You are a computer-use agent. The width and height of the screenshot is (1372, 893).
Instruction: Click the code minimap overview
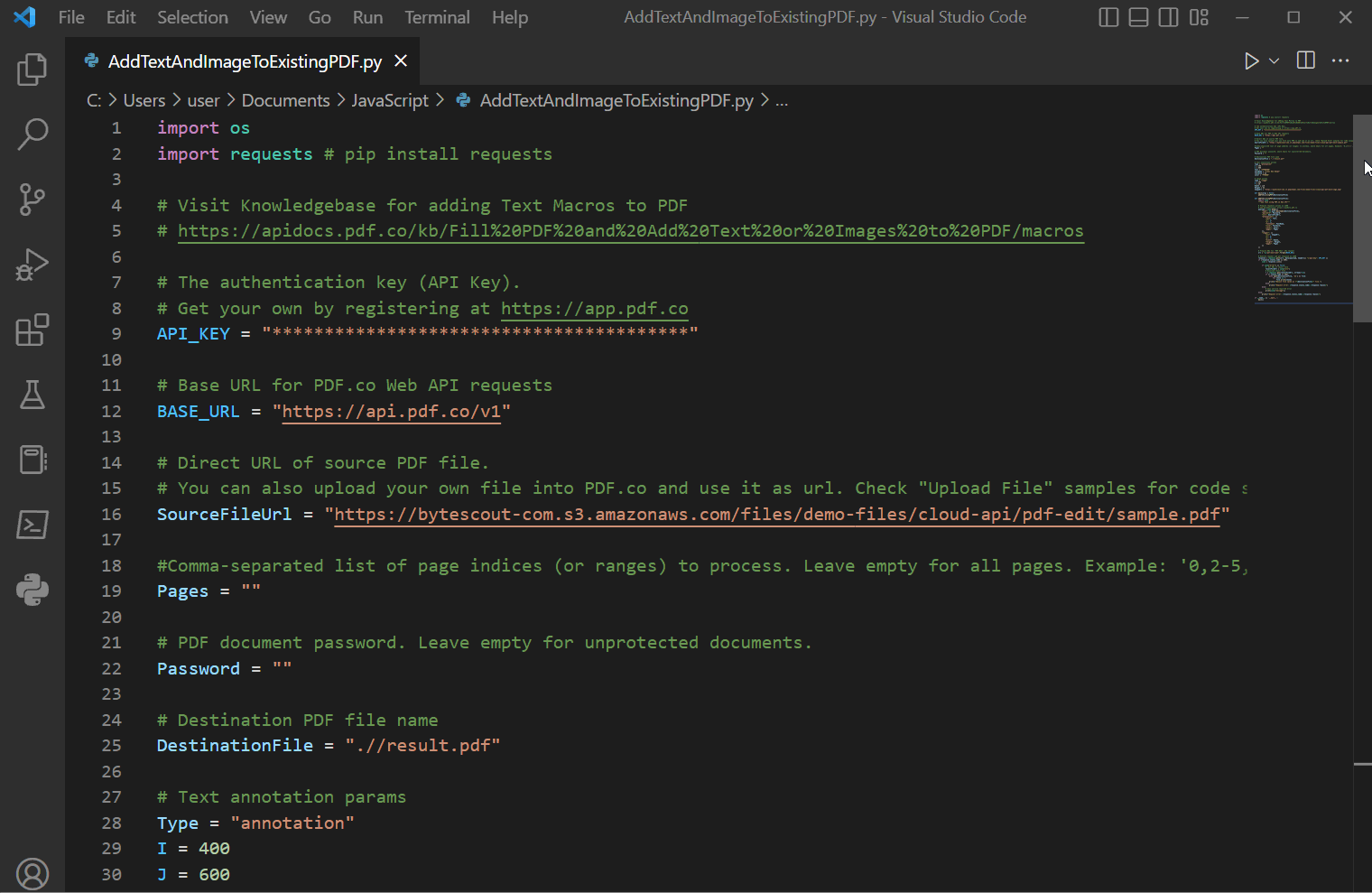(1302, 208)
